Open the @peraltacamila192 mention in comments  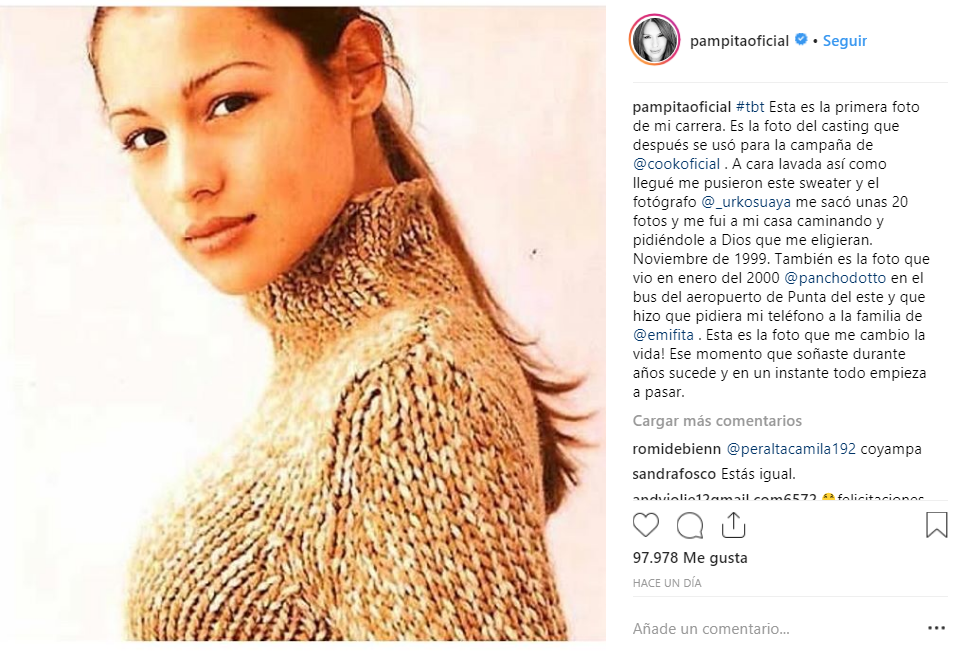pos(791,449)
